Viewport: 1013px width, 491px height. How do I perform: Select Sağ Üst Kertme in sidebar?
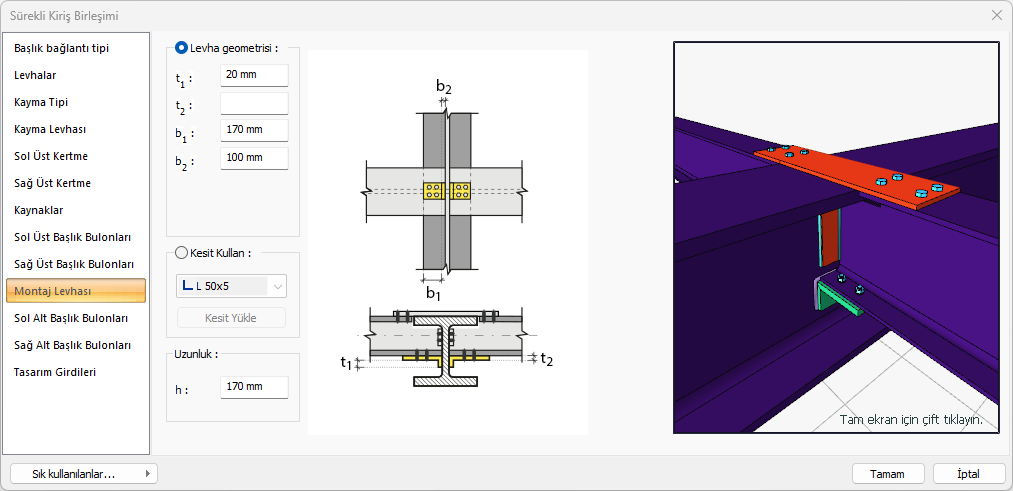coord(76,183)
